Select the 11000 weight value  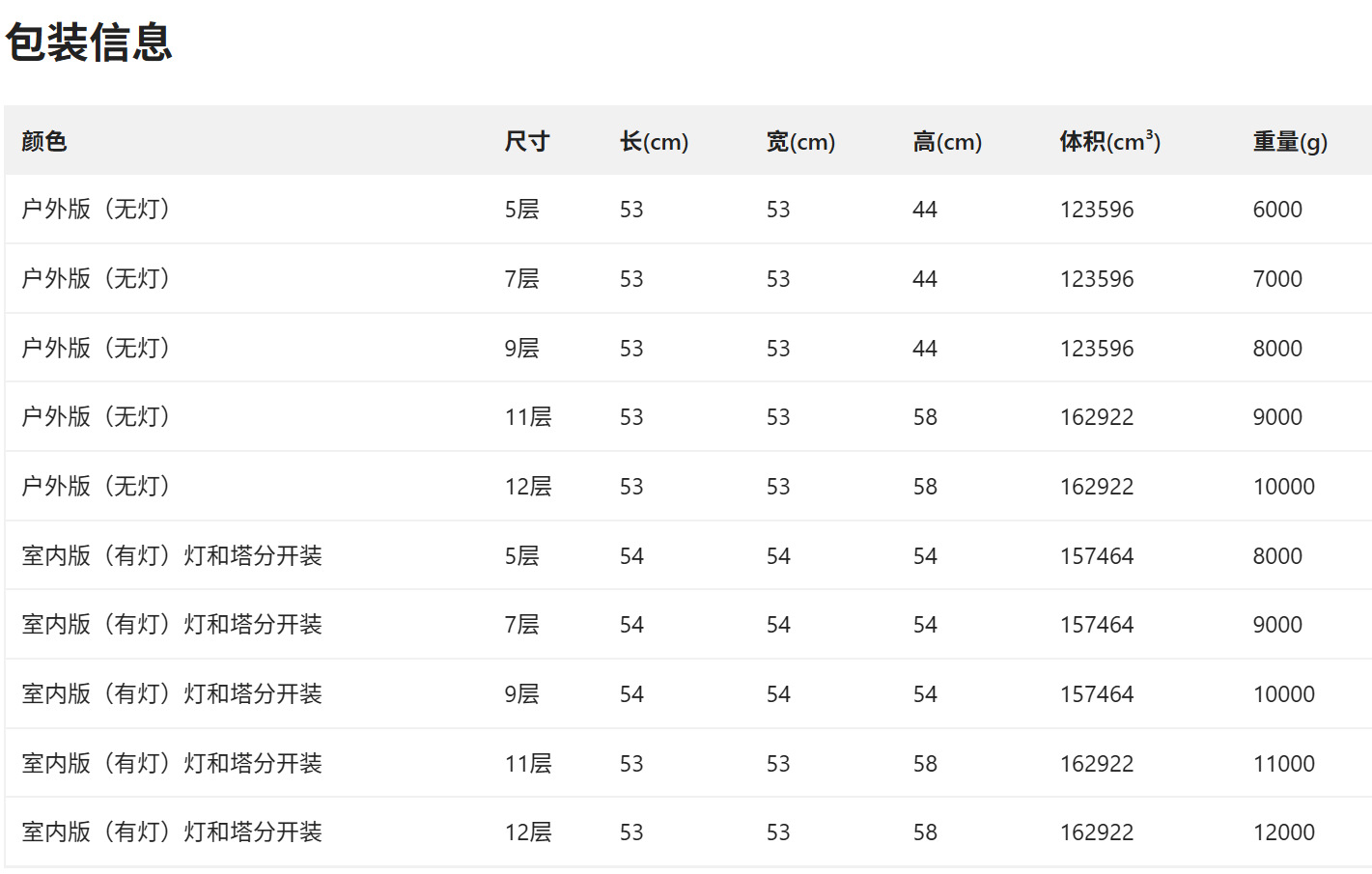[1284, 764]
